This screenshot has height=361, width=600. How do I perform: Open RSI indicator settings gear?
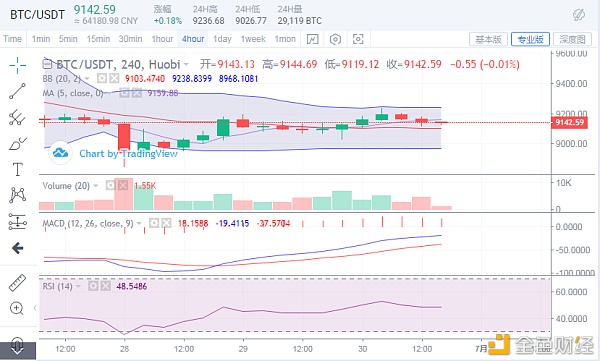93,286
